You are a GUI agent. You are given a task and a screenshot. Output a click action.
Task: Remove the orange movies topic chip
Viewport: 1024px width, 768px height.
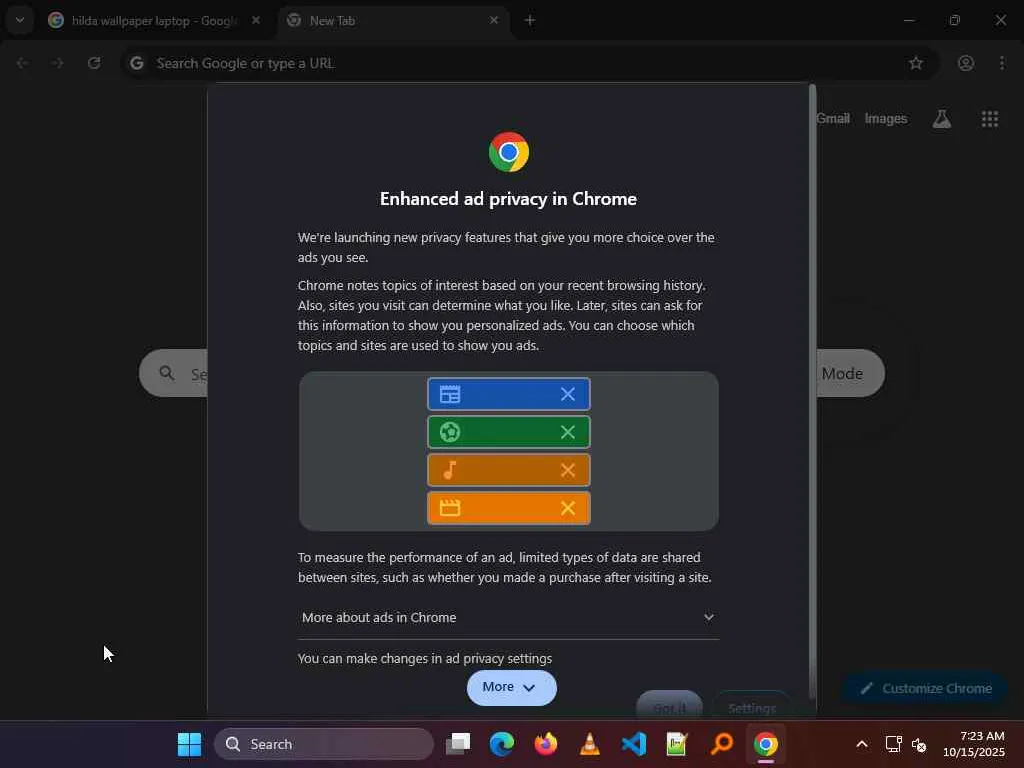tap(568, 507)
